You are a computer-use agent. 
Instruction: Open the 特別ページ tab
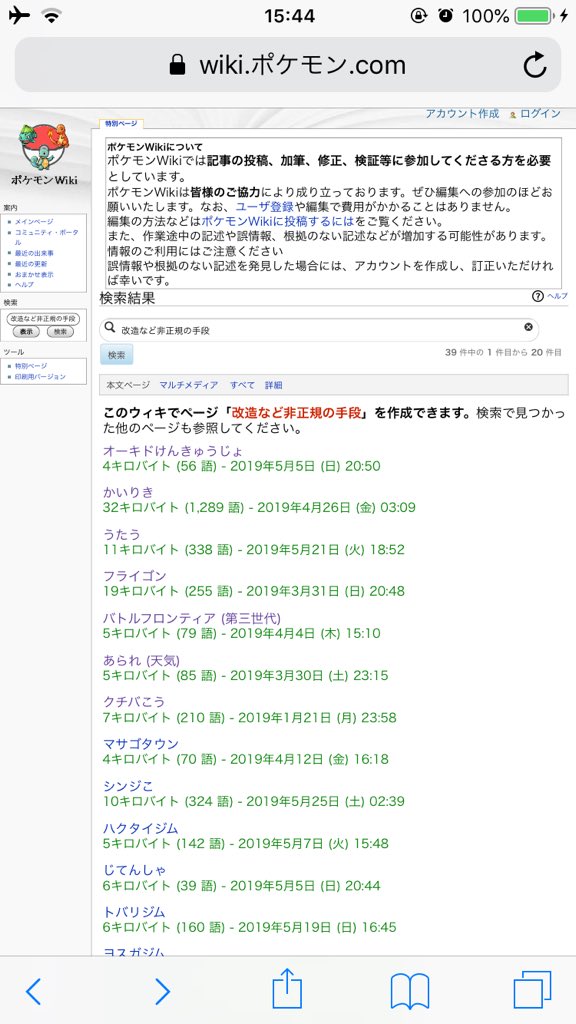coord(121,123)
